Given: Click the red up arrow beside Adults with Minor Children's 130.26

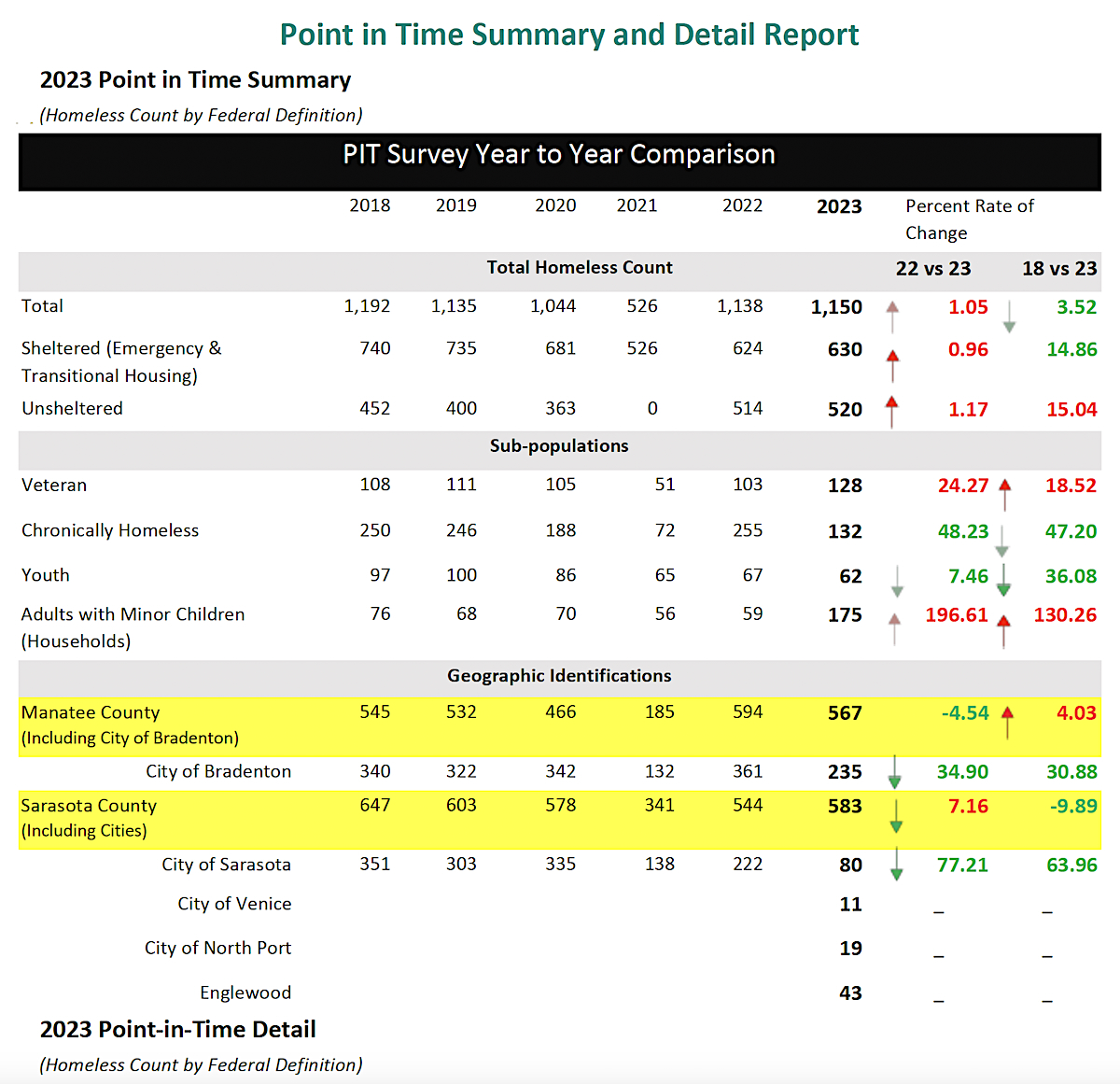Looking at the screenshot, I should pyautogui.click(x=1003, y=630).
